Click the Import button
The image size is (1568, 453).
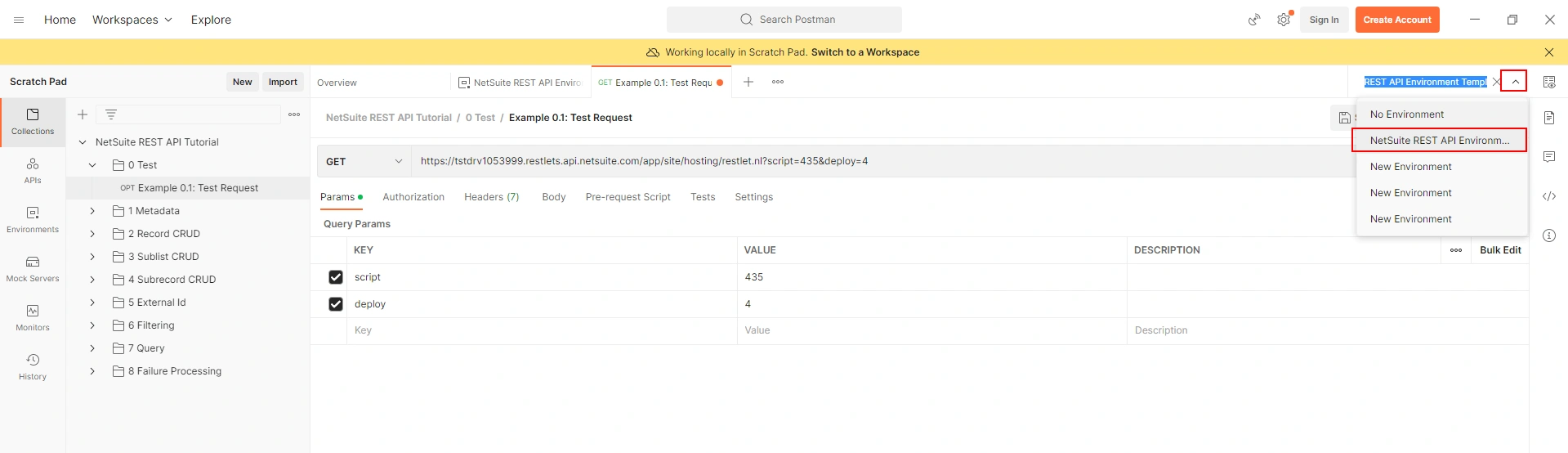pos(283,82)
